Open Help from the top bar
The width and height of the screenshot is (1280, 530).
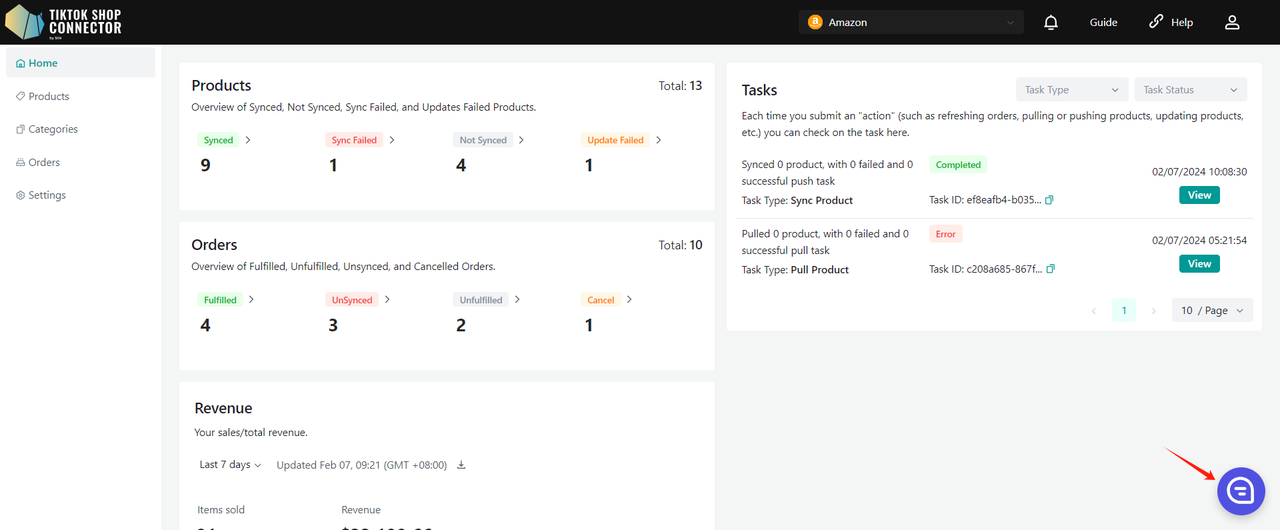pyautogui.click(x=1171, y=22)
